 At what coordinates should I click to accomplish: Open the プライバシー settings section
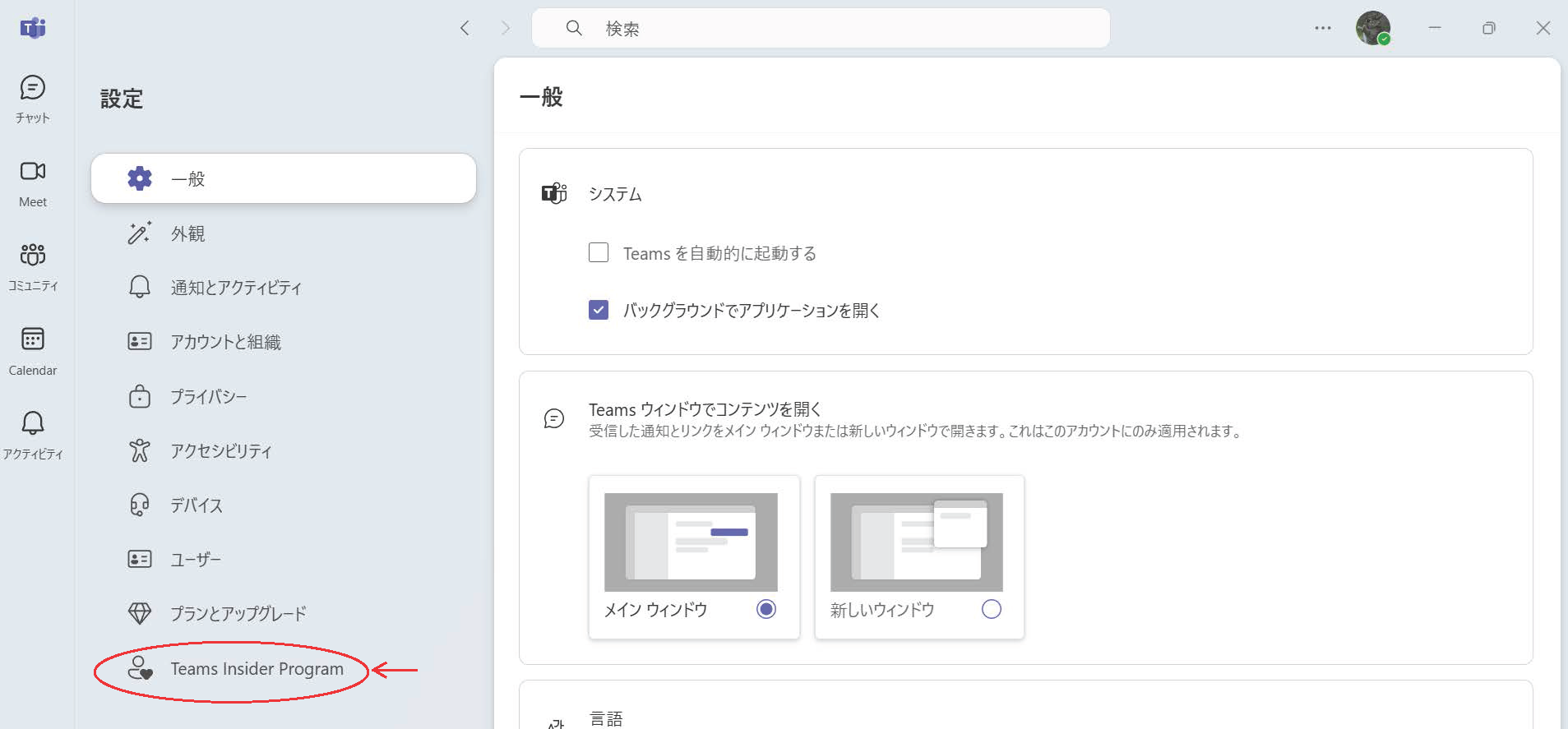coord(208,397)
